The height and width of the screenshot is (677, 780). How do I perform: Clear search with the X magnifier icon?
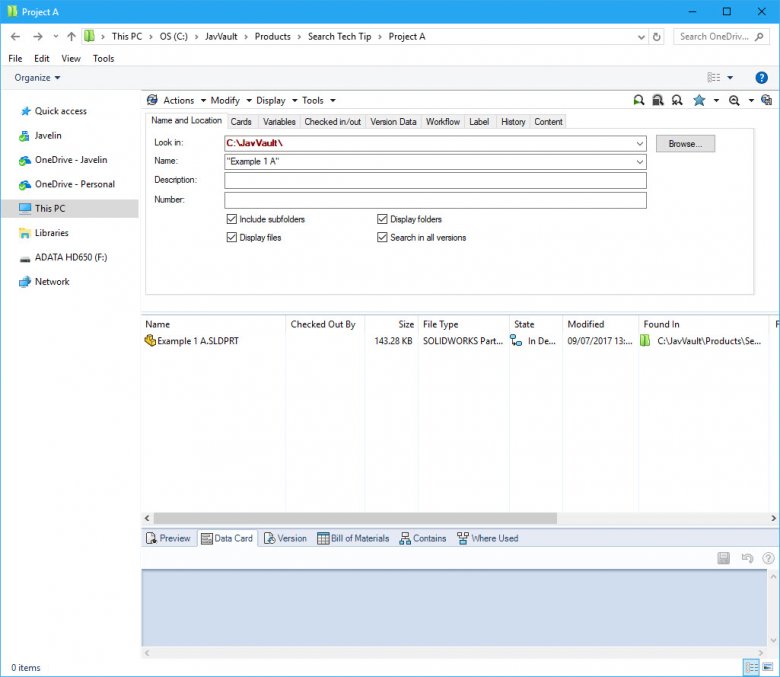tap(677, 100)
